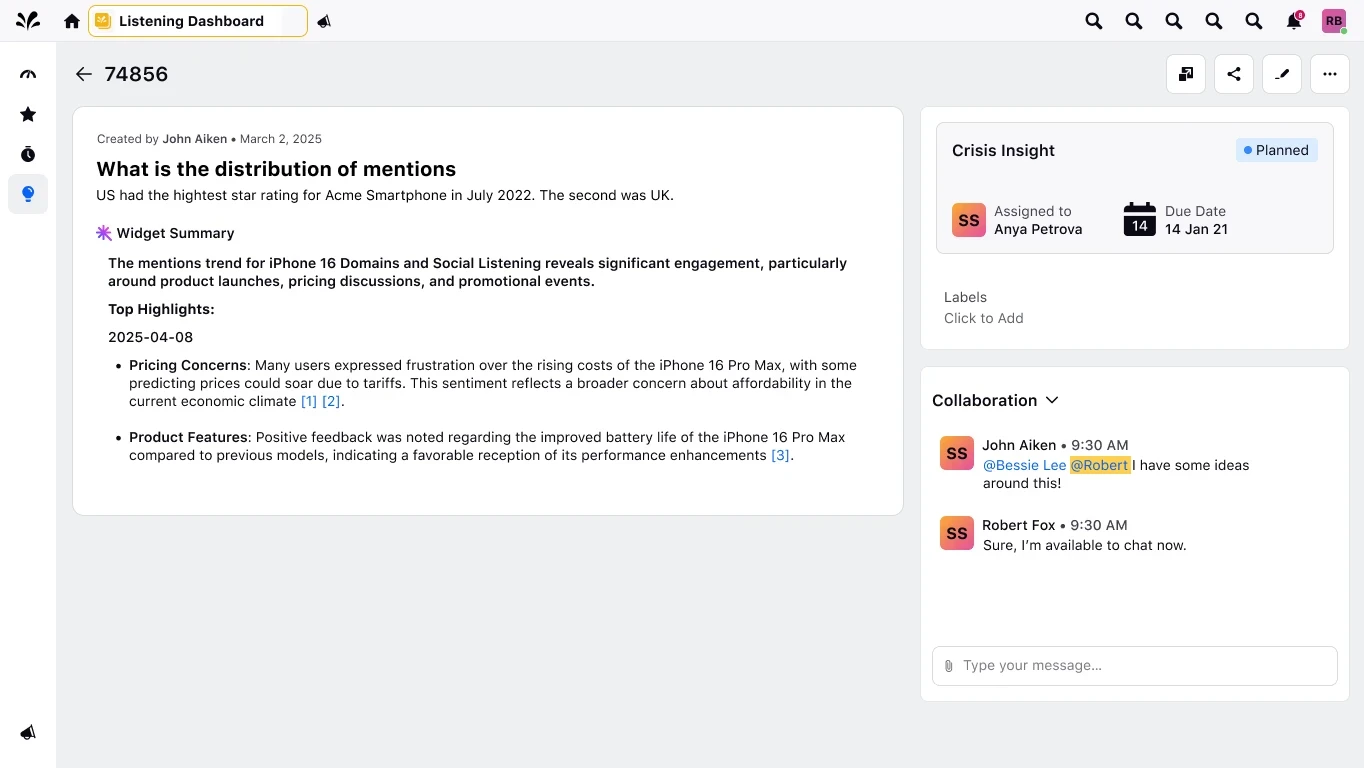Go back using the arrow beside 74856
The height and width of the screenshot is (768, 1364).
pos(84,74)
